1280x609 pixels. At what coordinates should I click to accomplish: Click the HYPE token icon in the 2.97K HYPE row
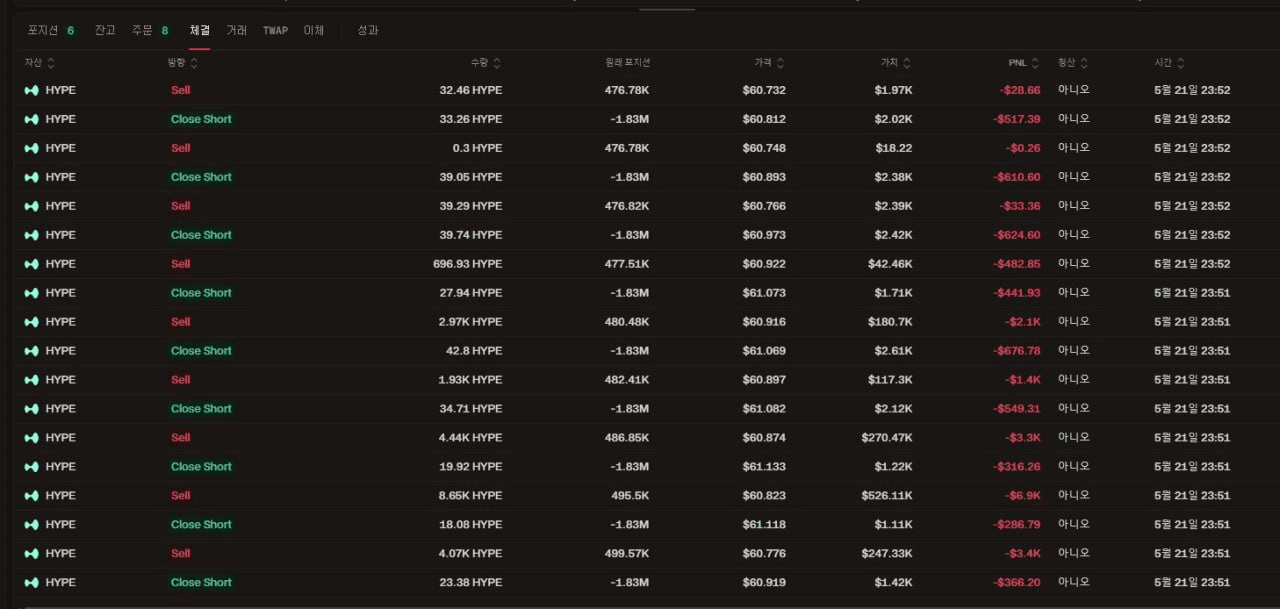pyautogui.click(x=32, y=322)
